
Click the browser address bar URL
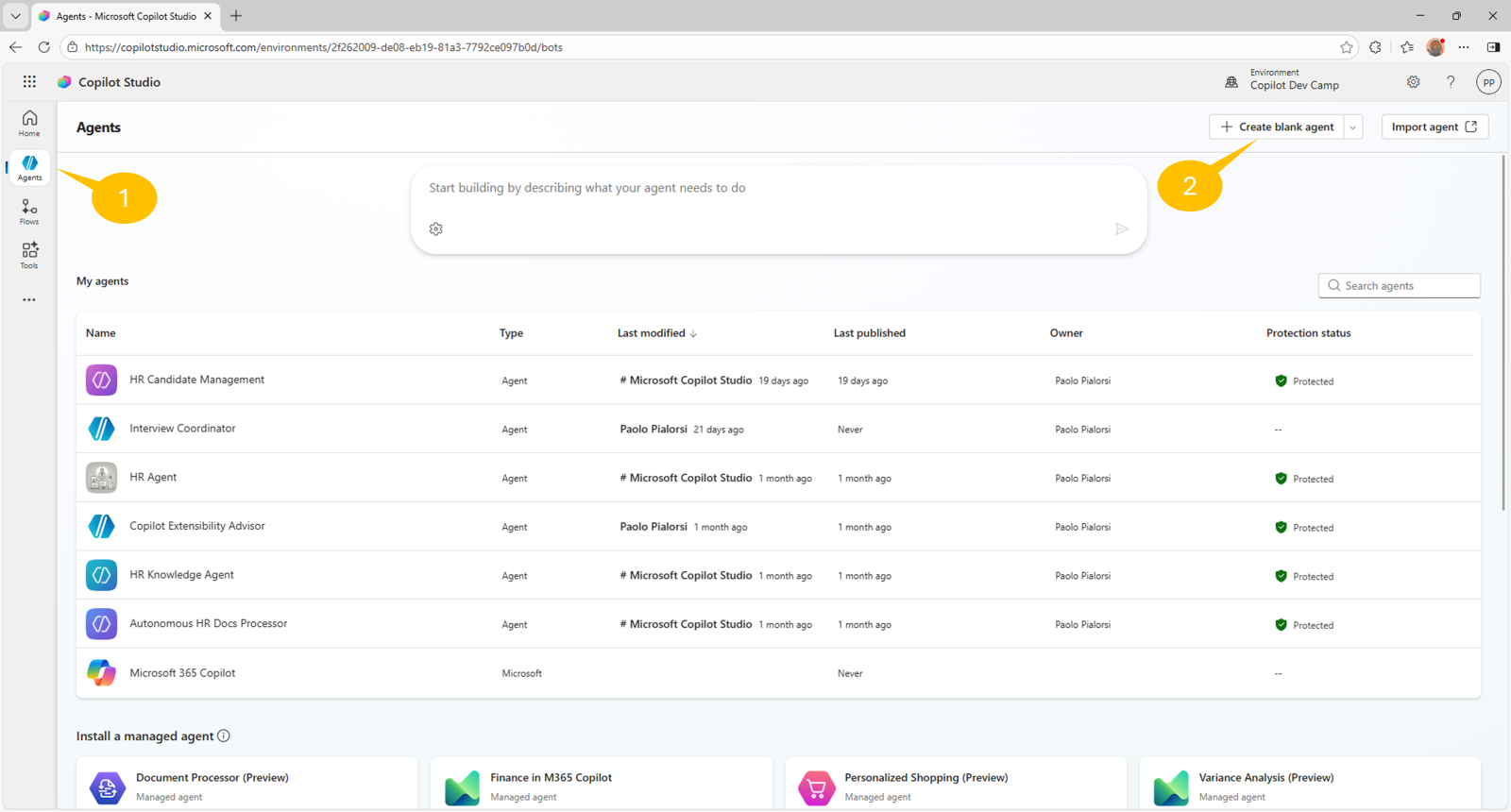coord(323,47)
